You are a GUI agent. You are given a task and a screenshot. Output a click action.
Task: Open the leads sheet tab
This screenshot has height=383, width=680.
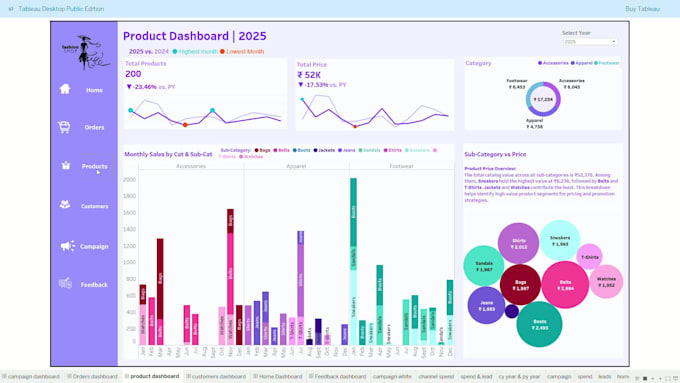click(605, 376)
